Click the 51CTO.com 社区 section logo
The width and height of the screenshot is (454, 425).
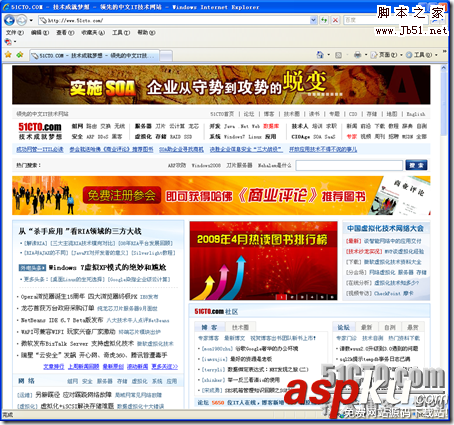click(x=216, y=312)
